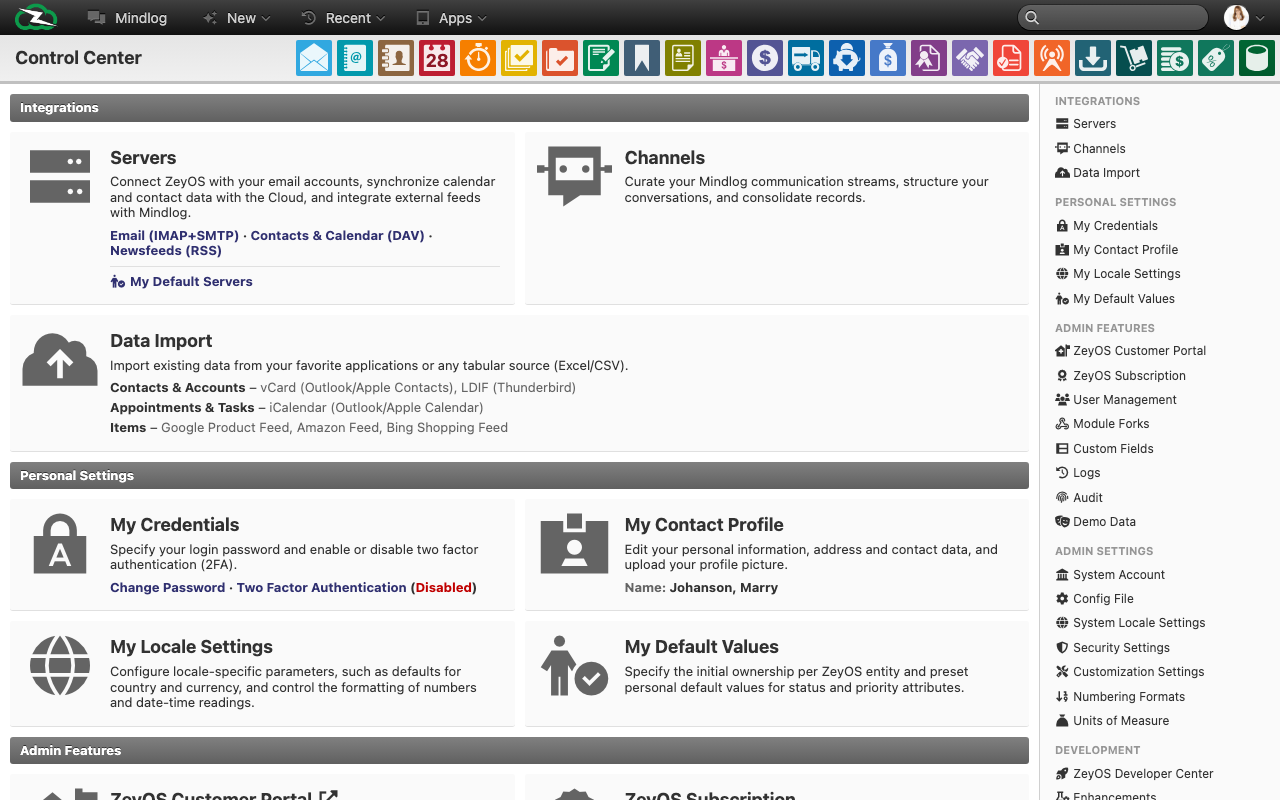
Task: Open the pink cashier desk app icon
Action: (x=724, y=58)
